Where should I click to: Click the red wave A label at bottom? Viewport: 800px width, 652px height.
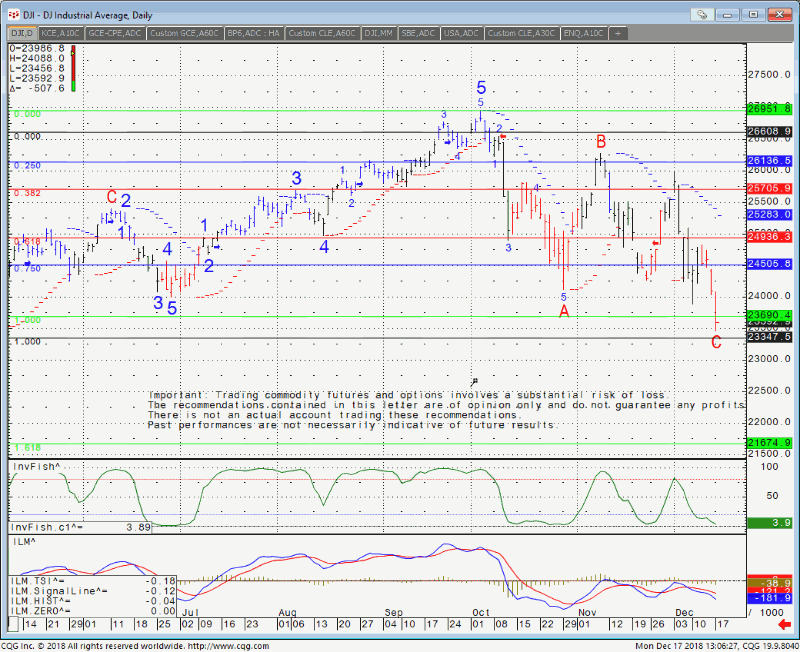pos(564,312)
